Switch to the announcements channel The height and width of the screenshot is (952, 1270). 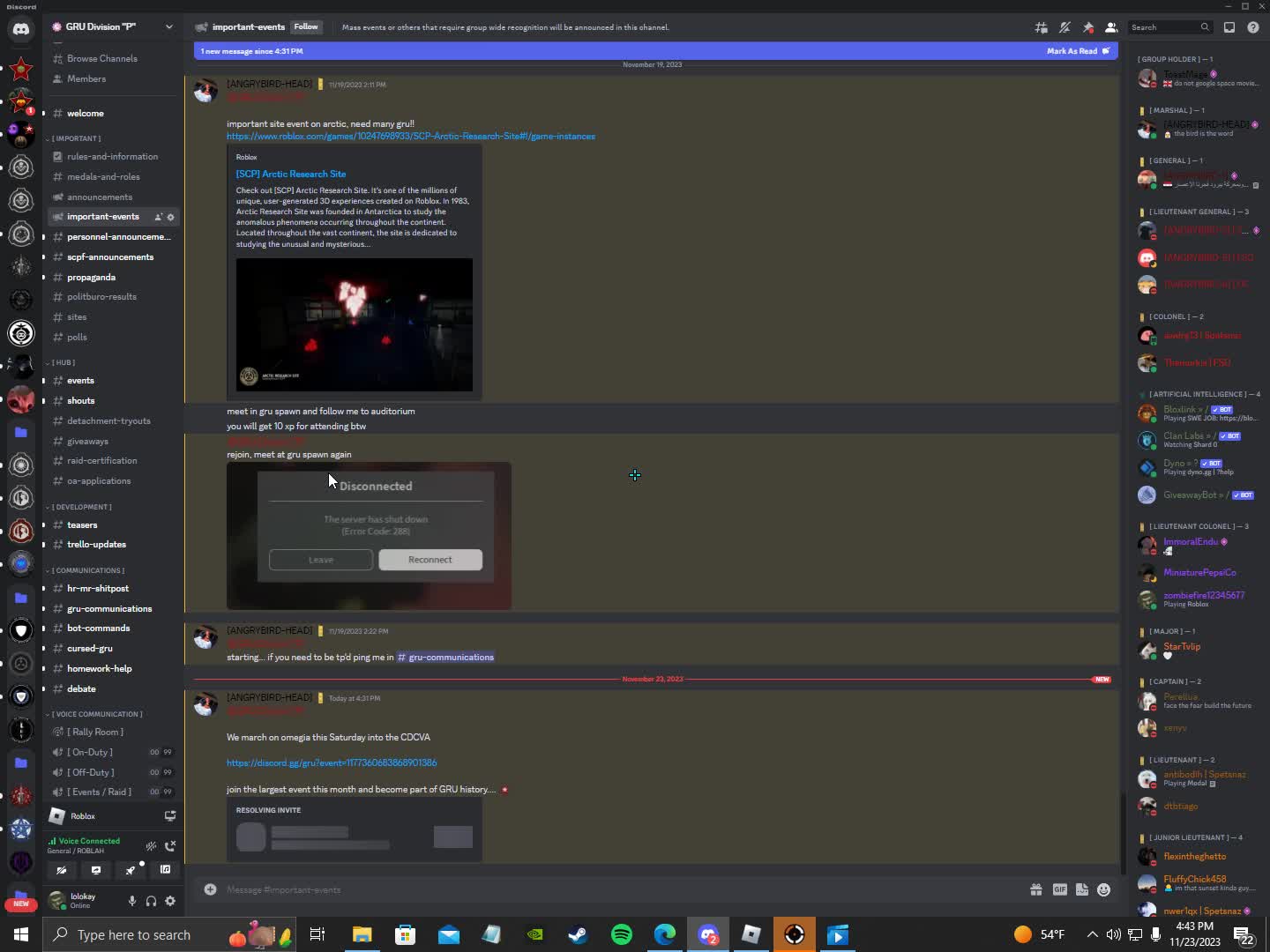click(99, 197)
